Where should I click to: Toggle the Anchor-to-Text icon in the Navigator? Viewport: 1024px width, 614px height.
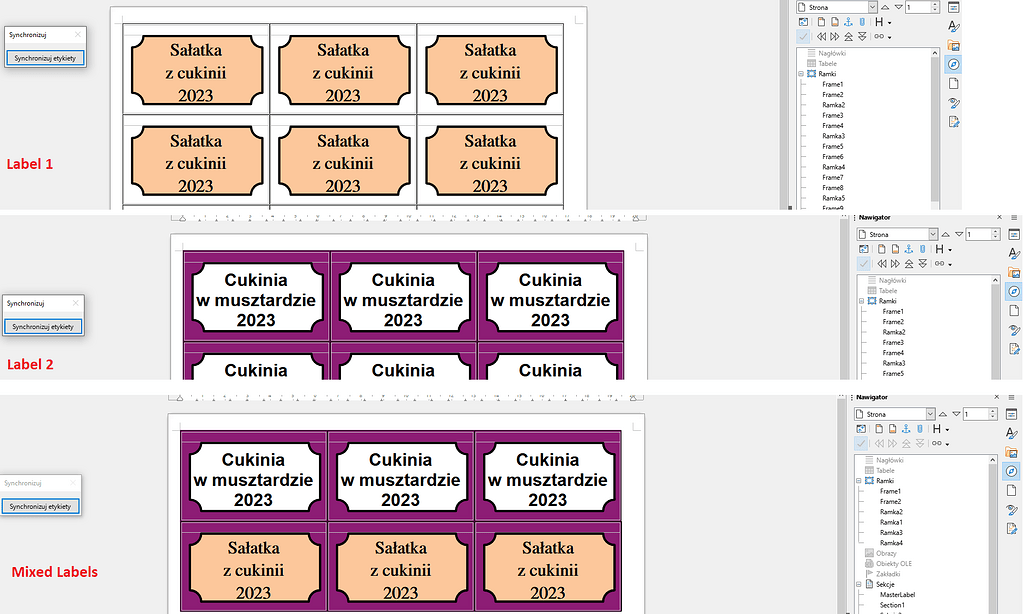coord(848,21)
